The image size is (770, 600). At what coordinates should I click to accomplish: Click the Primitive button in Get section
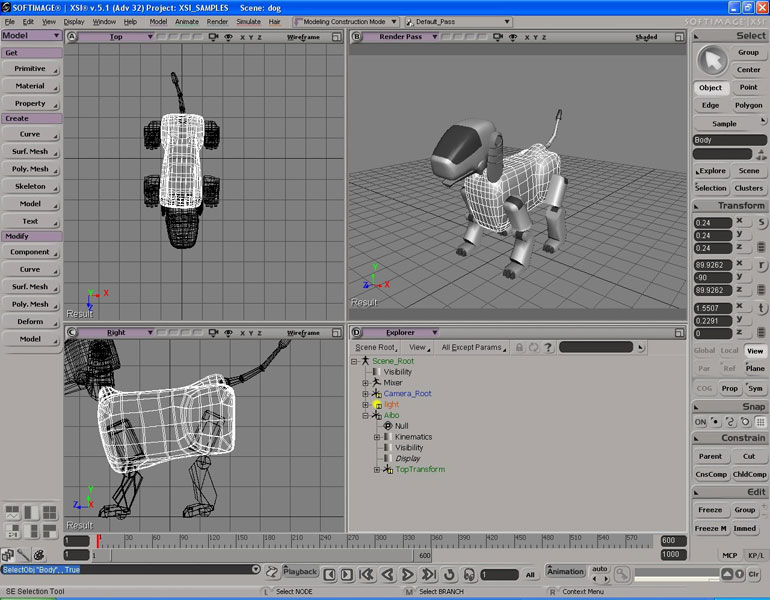coord(30,69)
